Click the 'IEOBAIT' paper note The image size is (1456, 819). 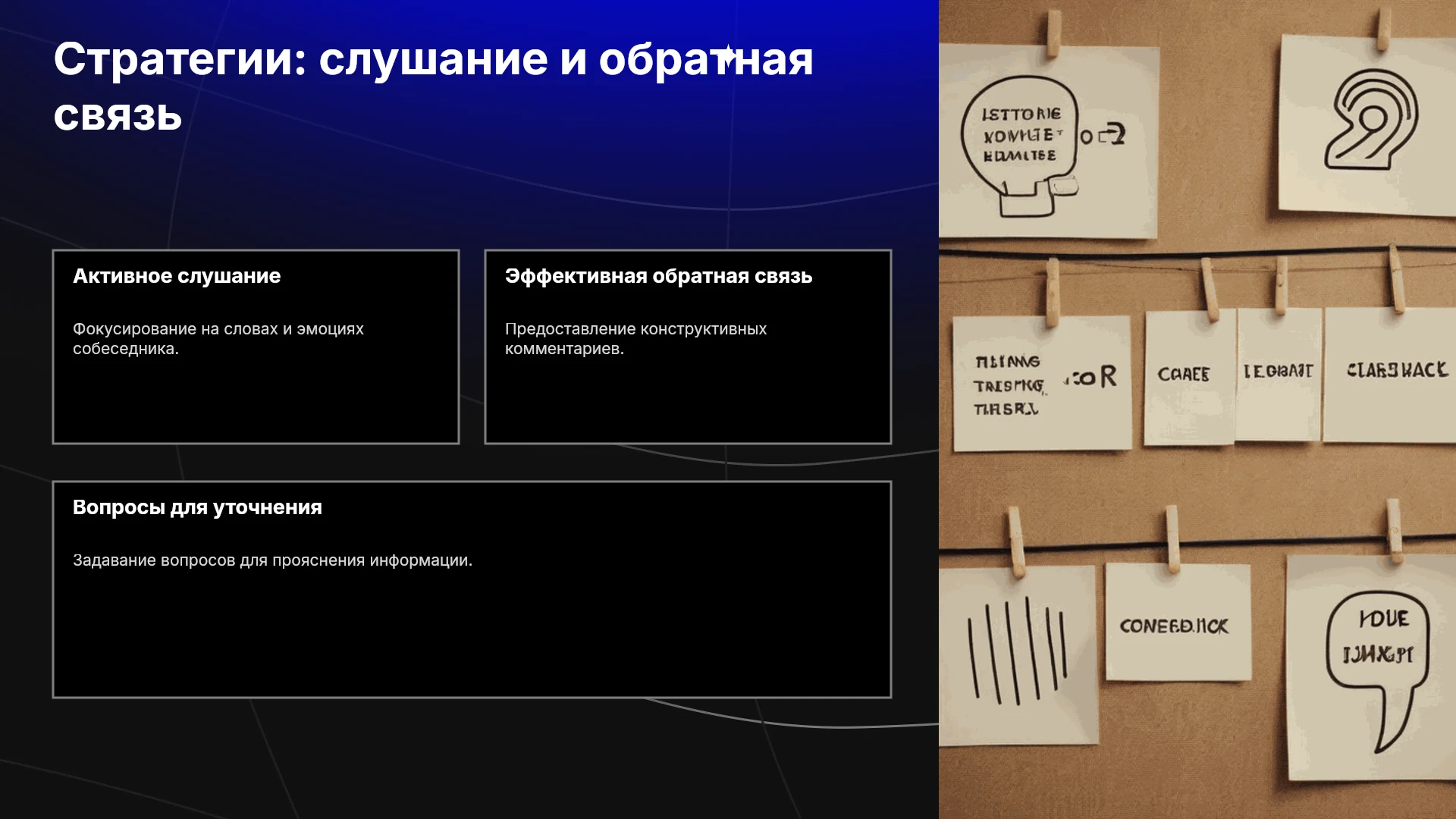1279,375
